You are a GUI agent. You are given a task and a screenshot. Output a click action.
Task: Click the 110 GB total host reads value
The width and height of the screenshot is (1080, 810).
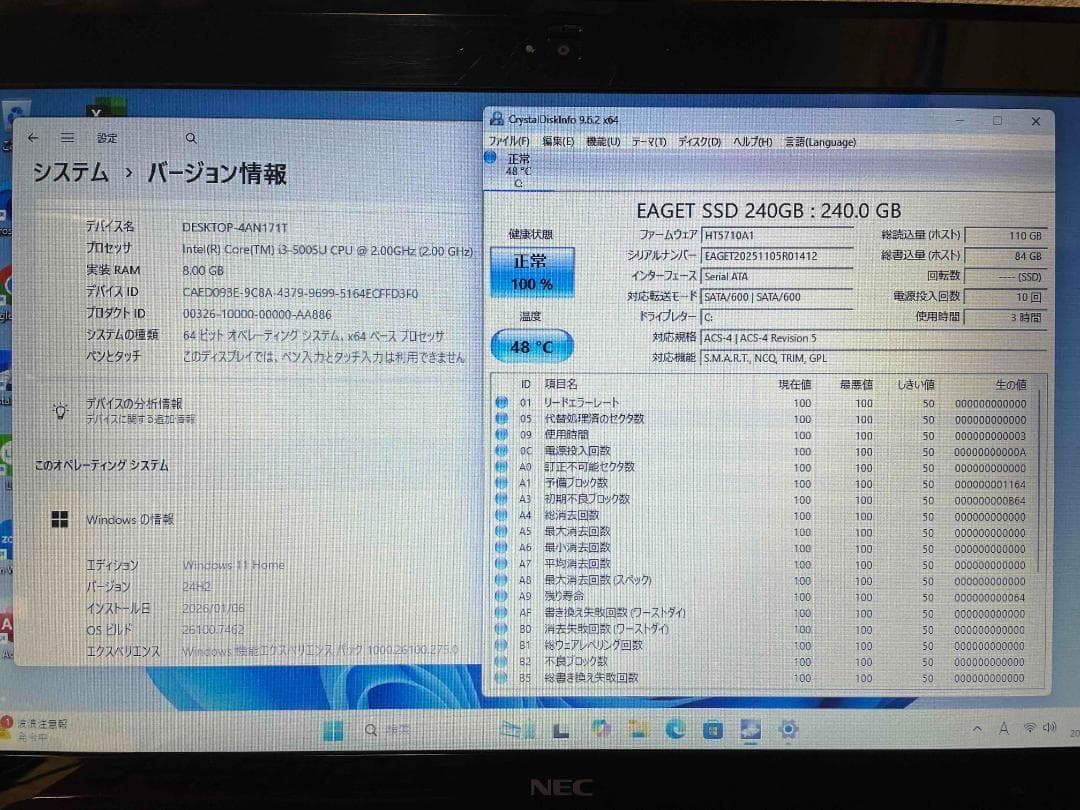[x=1006, y=236]
